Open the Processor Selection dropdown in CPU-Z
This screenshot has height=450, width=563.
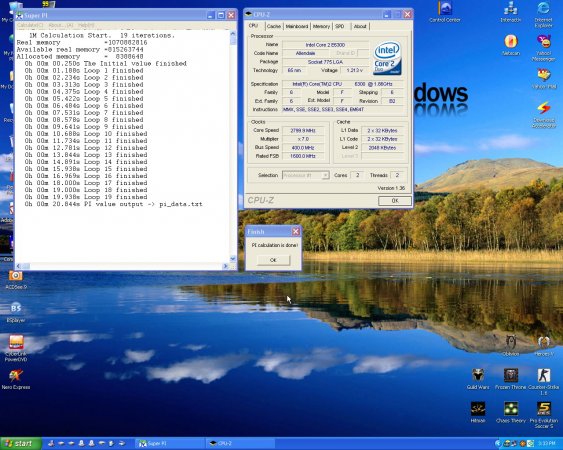point(306,175)
